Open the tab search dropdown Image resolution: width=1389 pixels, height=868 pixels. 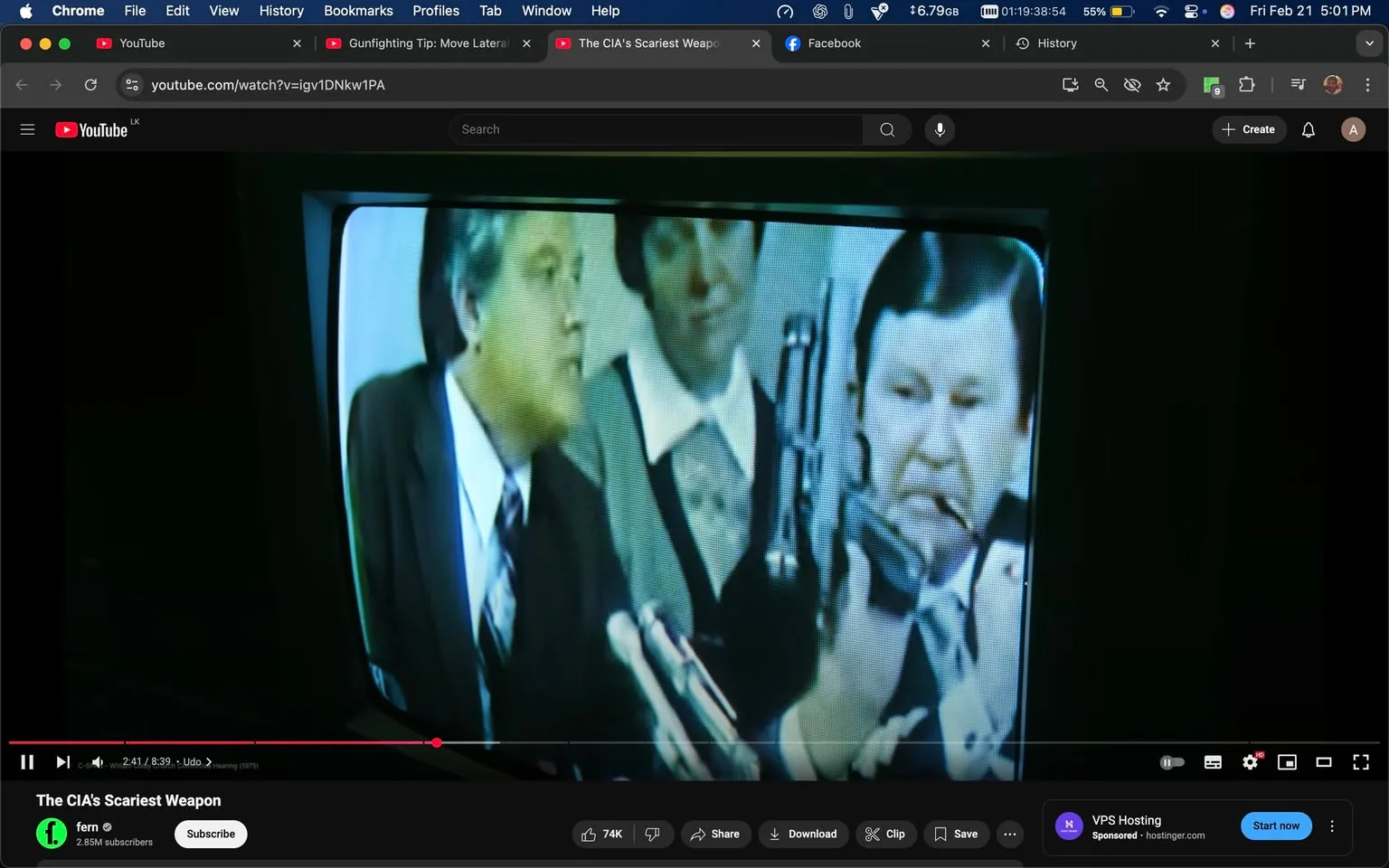tap(1369, 42)
